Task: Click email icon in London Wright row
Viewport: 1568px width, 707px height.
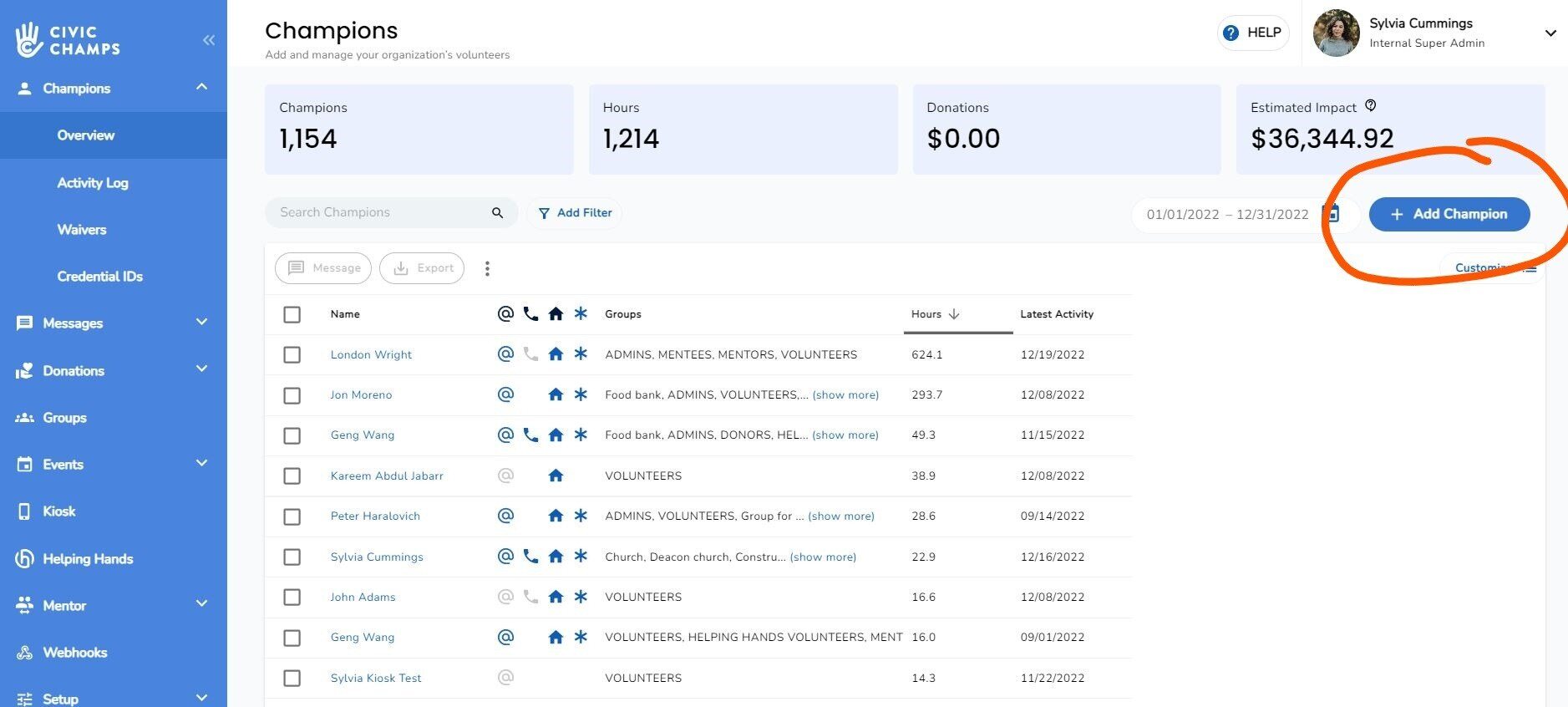Action: 505,354
